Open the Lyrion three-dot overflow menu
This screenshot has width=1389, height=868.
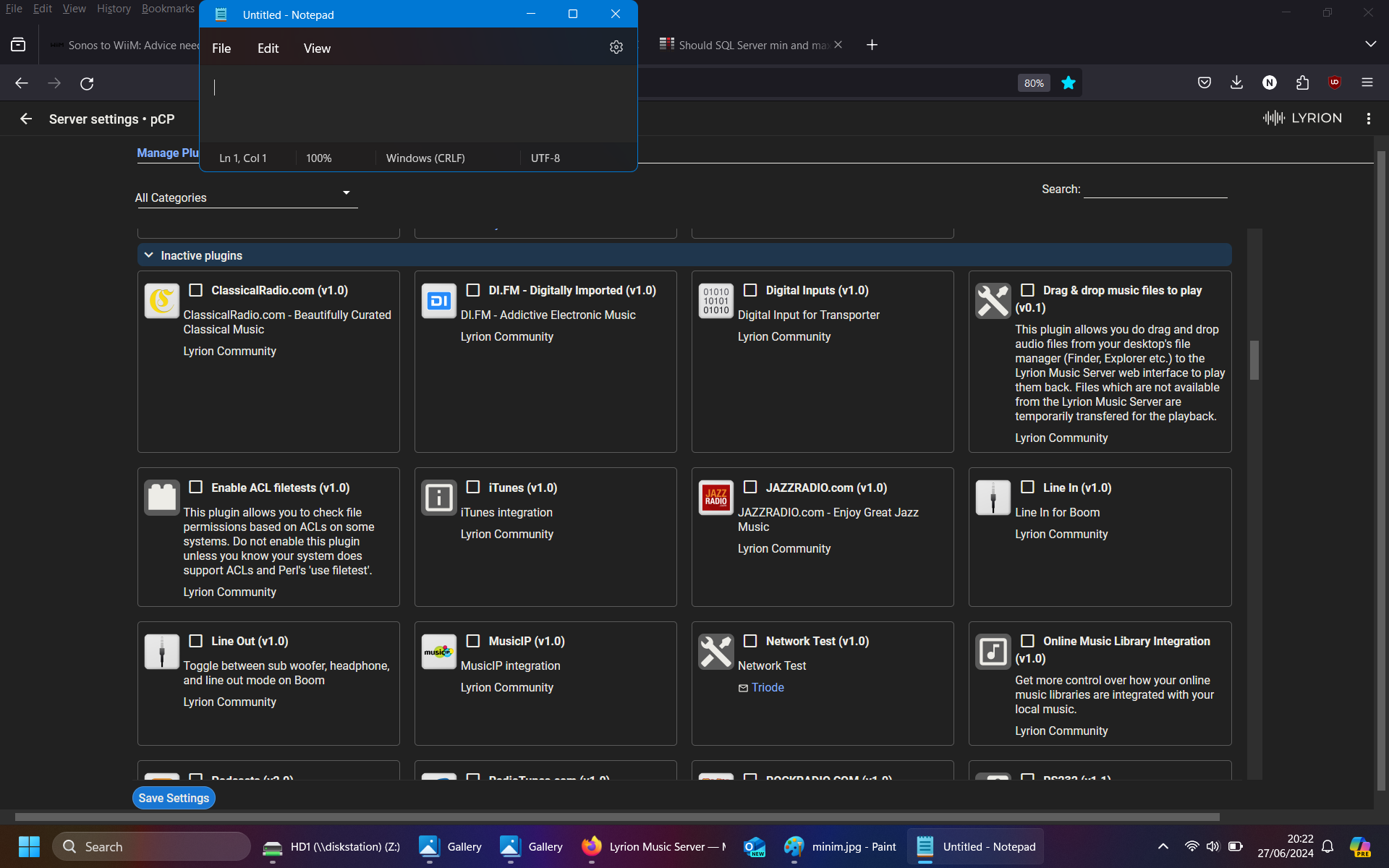(1368, 119)
